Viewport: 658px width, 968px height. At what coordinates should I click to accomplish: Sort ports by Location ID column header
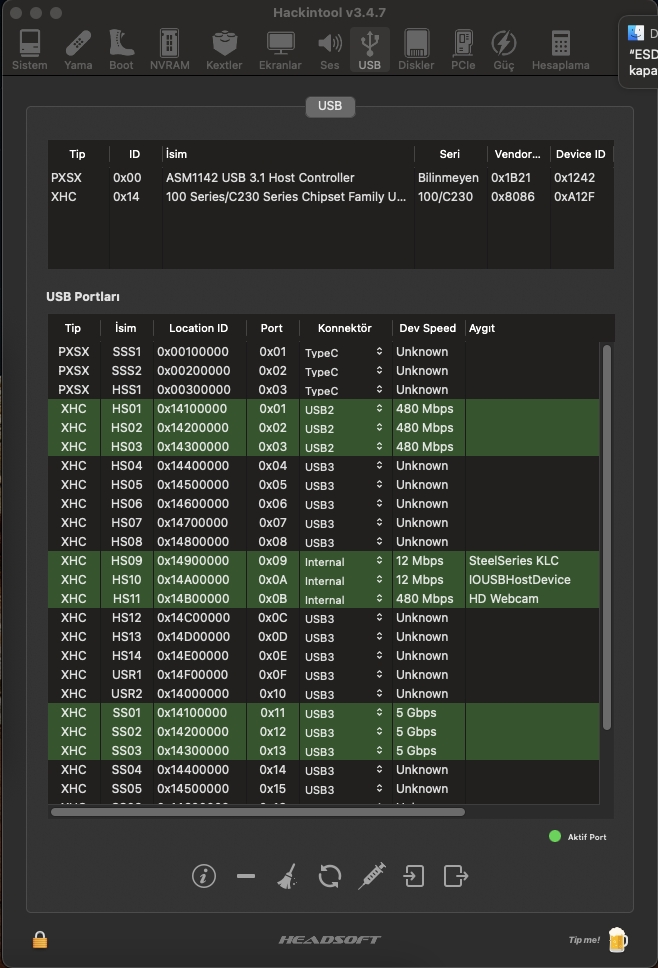tap(198, 328)
